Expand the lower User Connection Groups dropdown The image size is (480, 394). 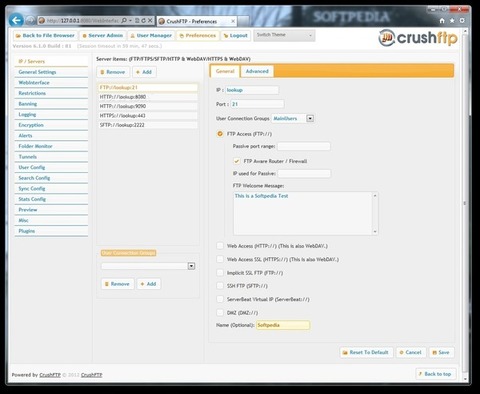click(x=191, y=266)
